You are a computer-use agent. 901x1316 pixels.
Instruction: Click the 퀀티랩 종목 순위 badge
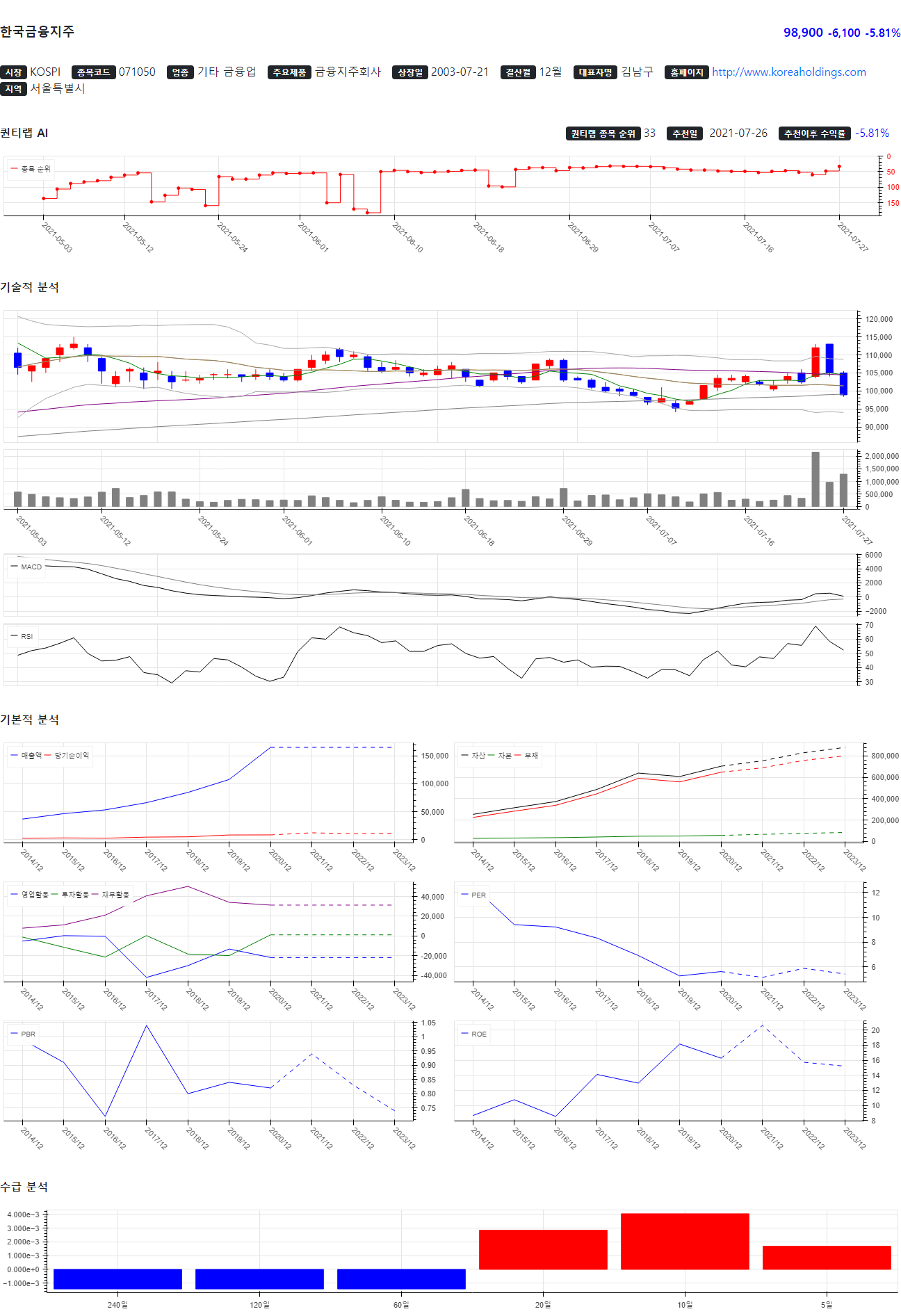tap(603, 133)
